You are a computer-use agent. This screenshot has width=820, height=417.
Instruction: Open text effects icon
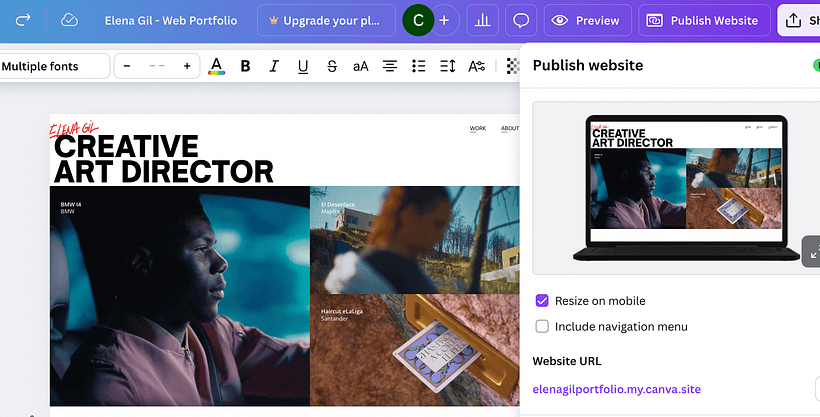coord(476,66)
